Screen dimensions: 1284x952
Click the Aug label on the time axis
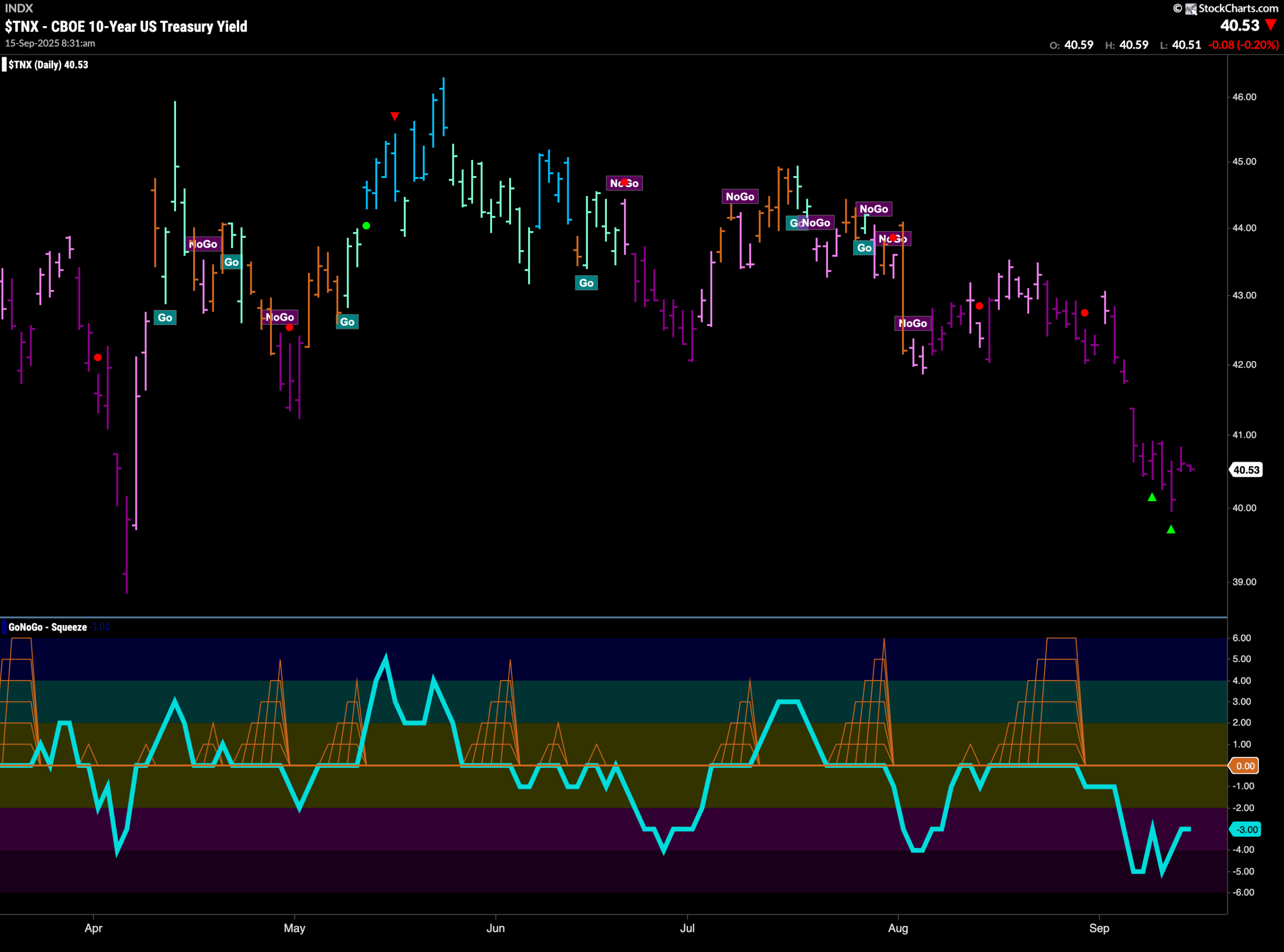point(898,928)
